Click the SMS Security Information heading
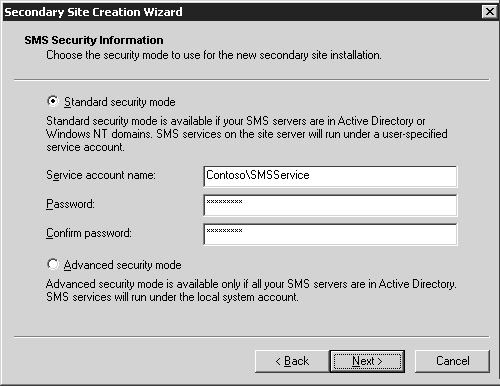The width and height of the screenshot is (500, 386). tap(94, 40)
